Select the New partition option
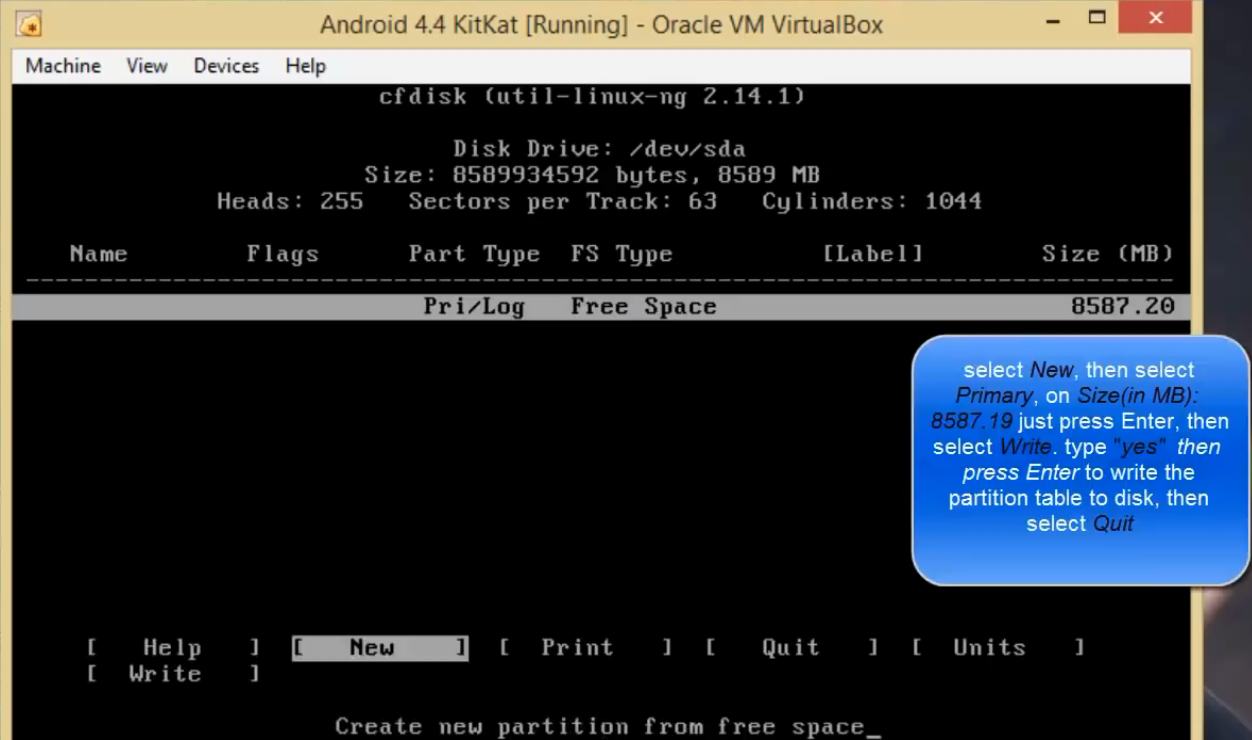The image size is (1252, 740). [380, 648]
